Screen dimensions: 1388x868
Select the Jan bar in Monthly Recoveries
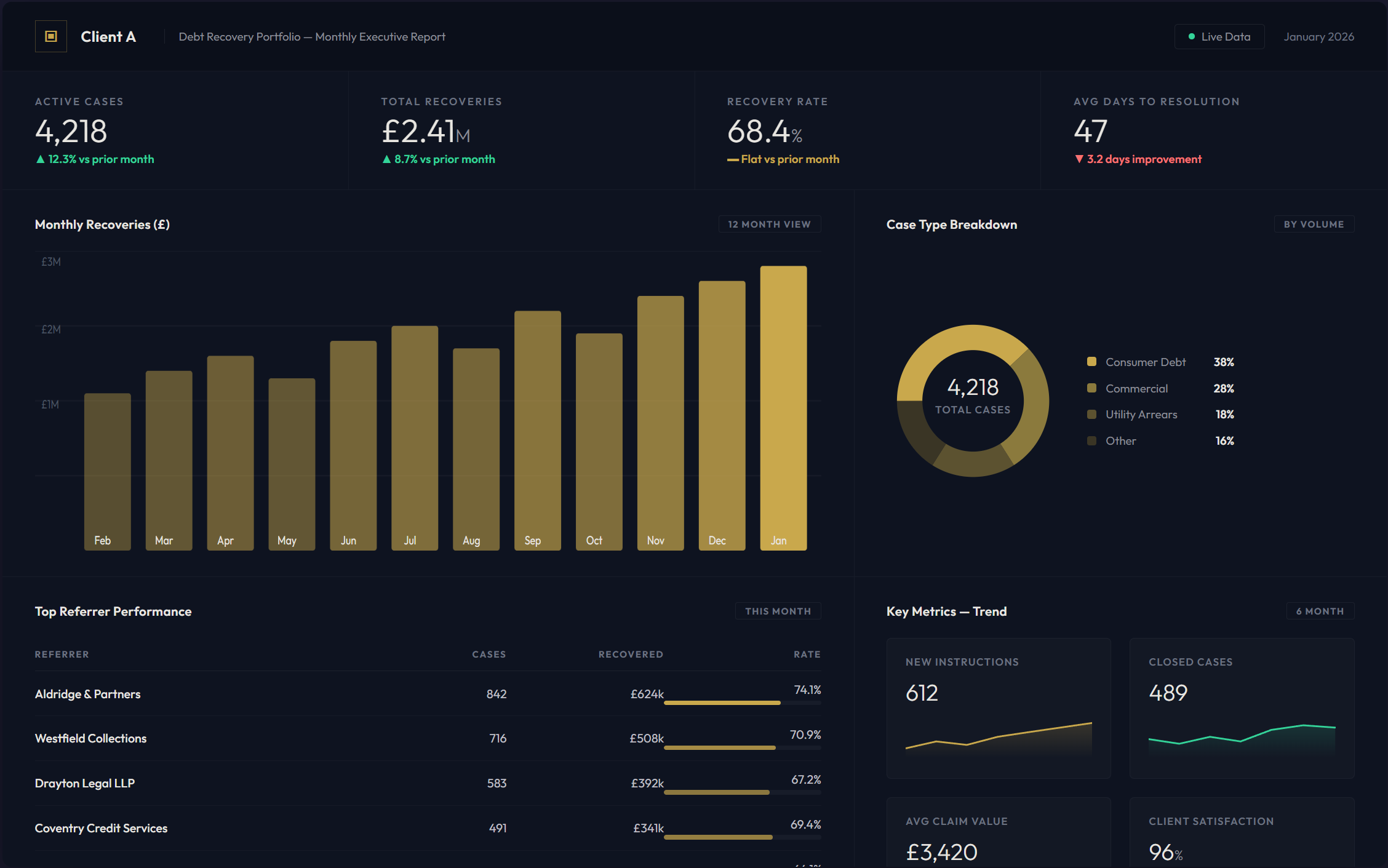pos(783,407)
